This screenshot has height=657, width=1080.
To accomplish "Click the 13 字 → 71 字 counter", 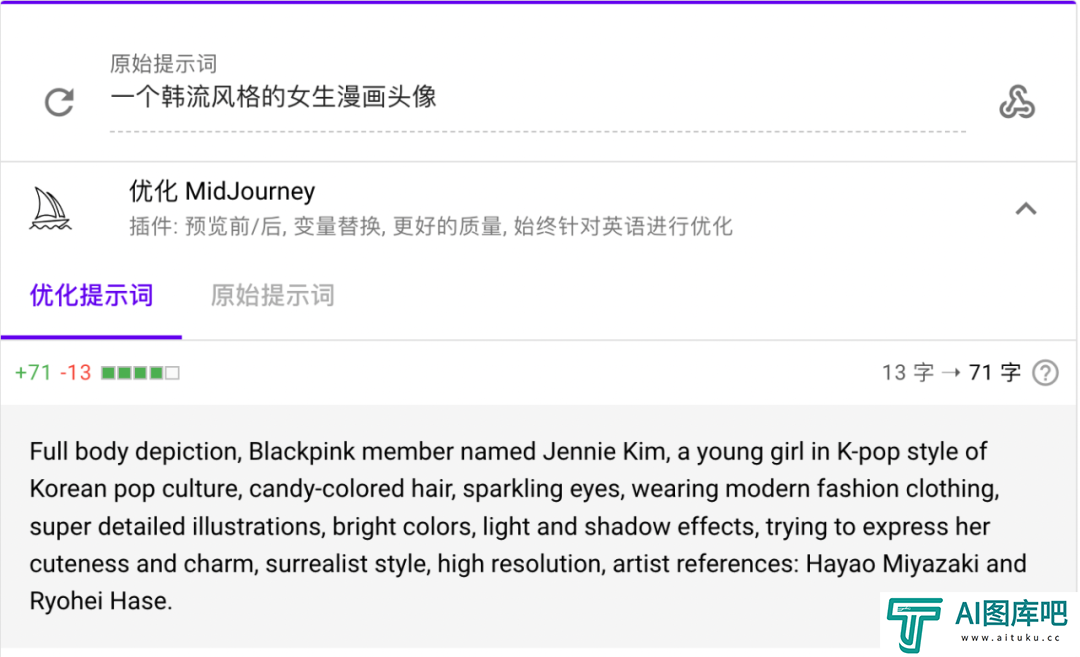I will point(951,373).
